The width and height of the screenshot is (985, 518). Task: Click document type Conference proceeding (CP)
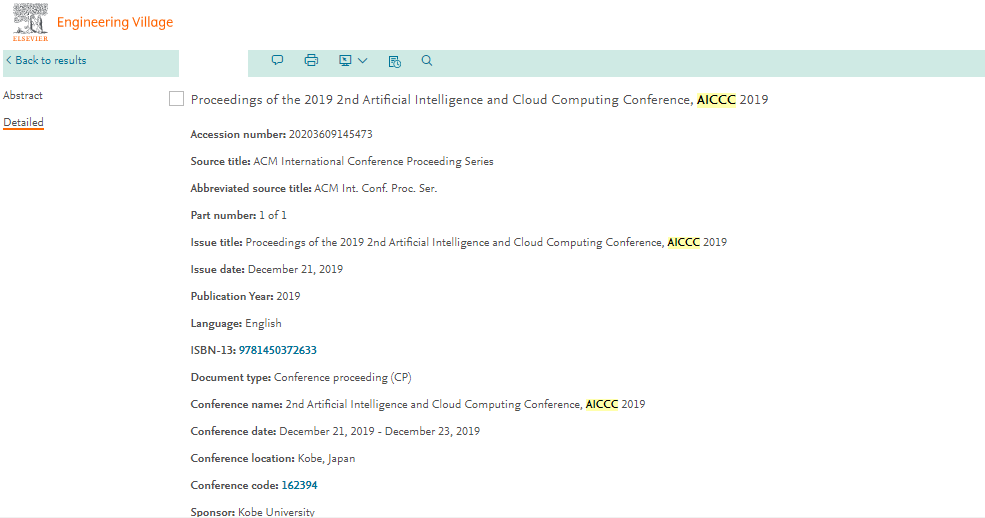tap(342, 377)
